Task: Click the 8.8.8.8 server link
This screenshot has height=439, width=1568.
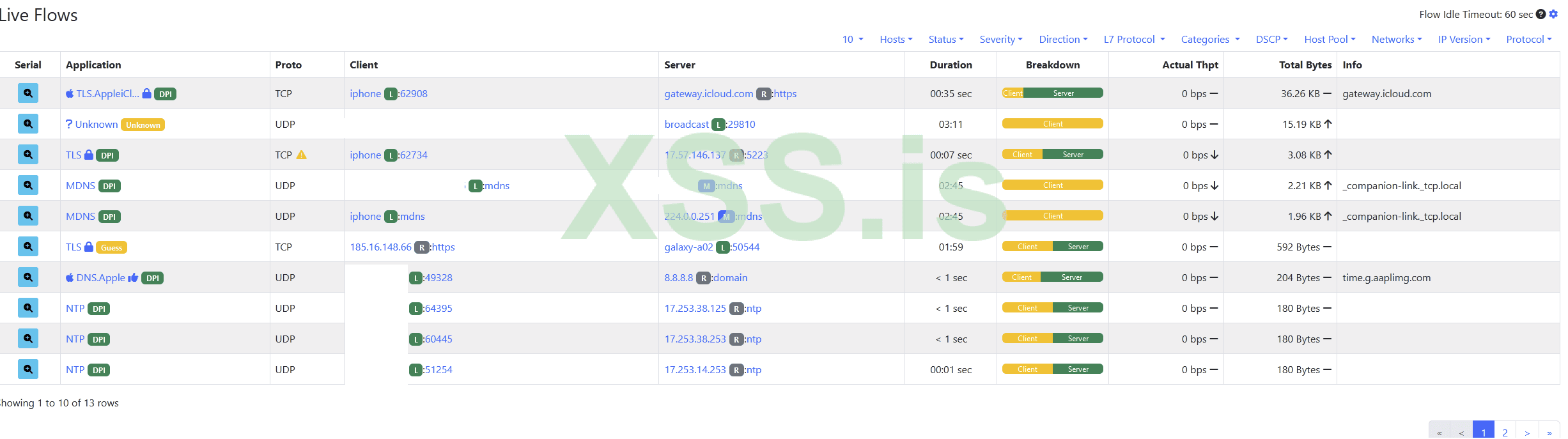Action: coord(678,278)
